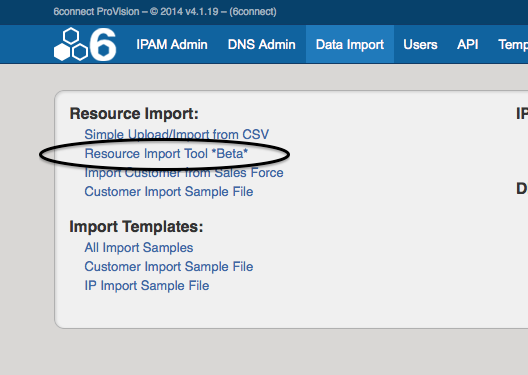The width and height of the screenshot is (528, 375).
Task: Click the 6connect hexagon cluster logo
Action: pos(71,44)
